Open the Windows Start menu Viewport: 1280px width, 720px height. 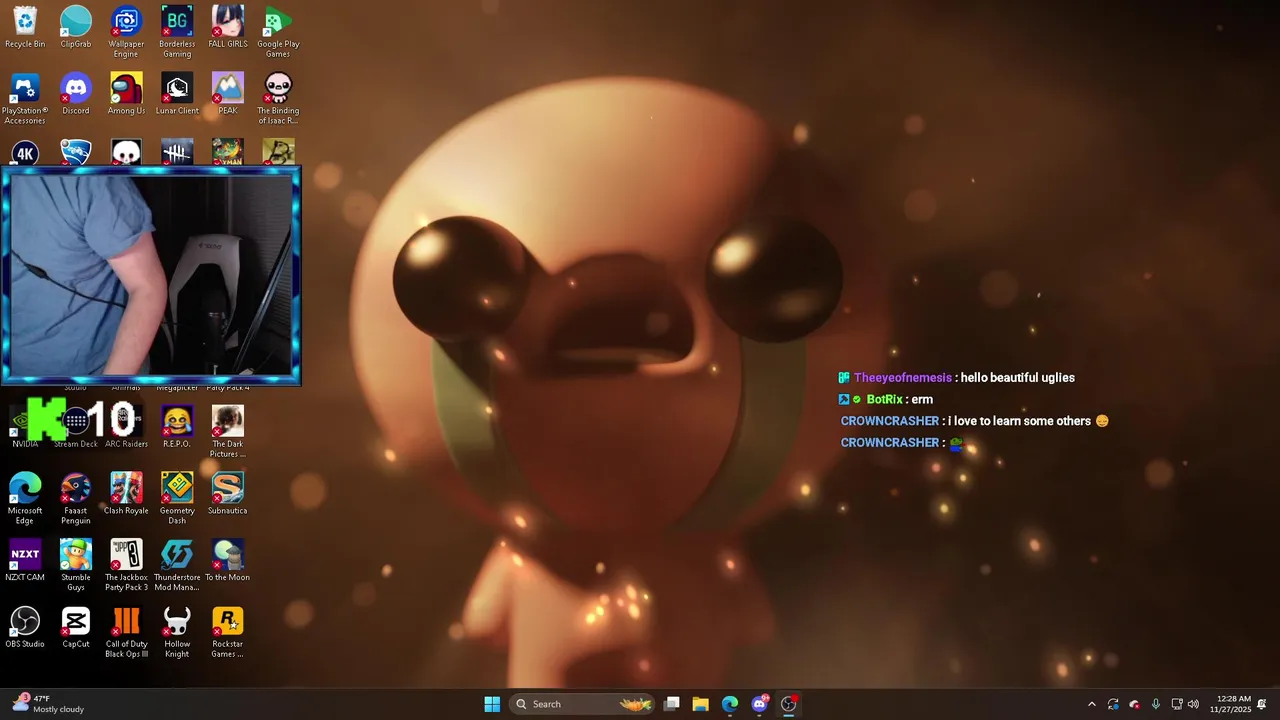pyautogui.click(x=492, y=704)
